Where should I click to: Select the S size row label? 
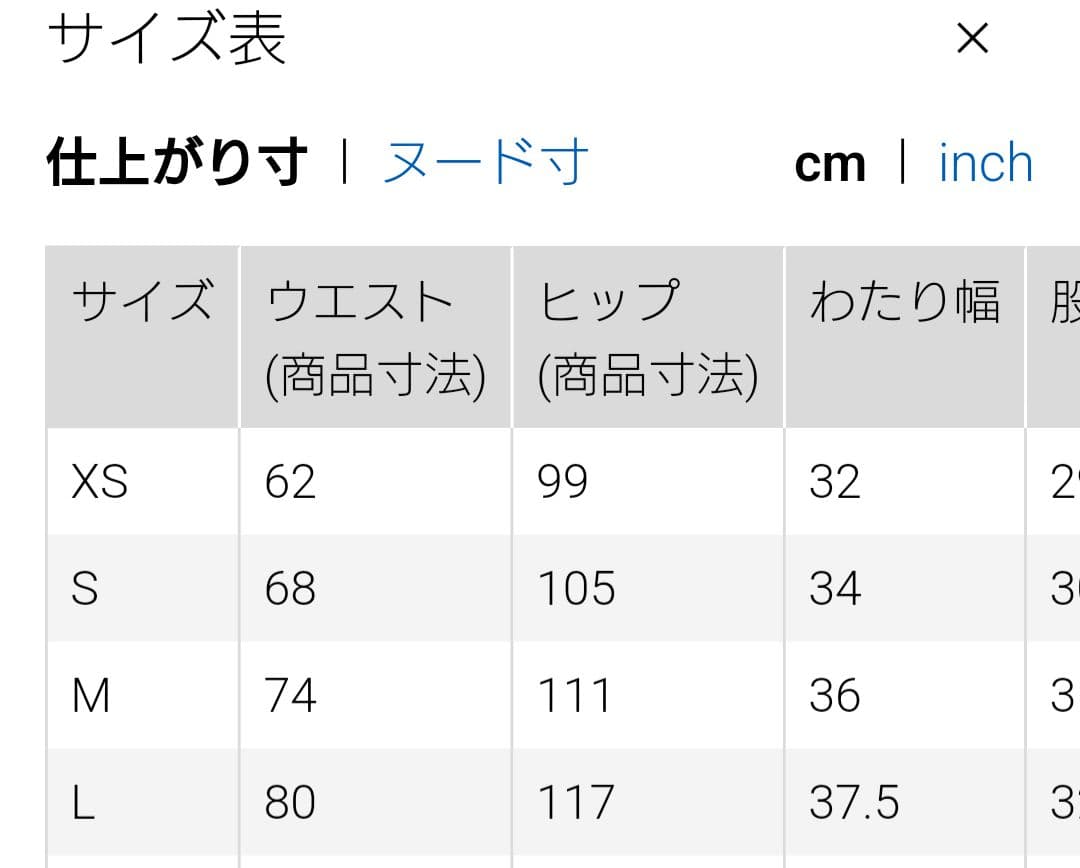[85, 588]
